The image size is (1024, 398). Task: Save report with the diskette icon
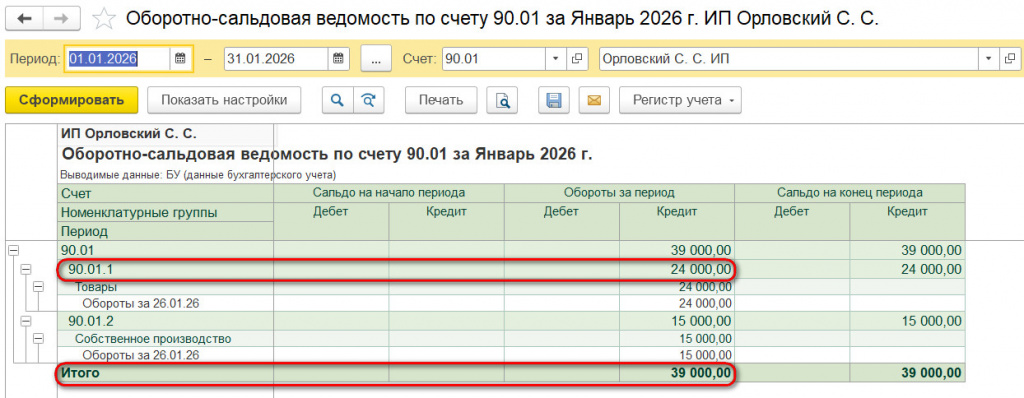click(554, 100)
